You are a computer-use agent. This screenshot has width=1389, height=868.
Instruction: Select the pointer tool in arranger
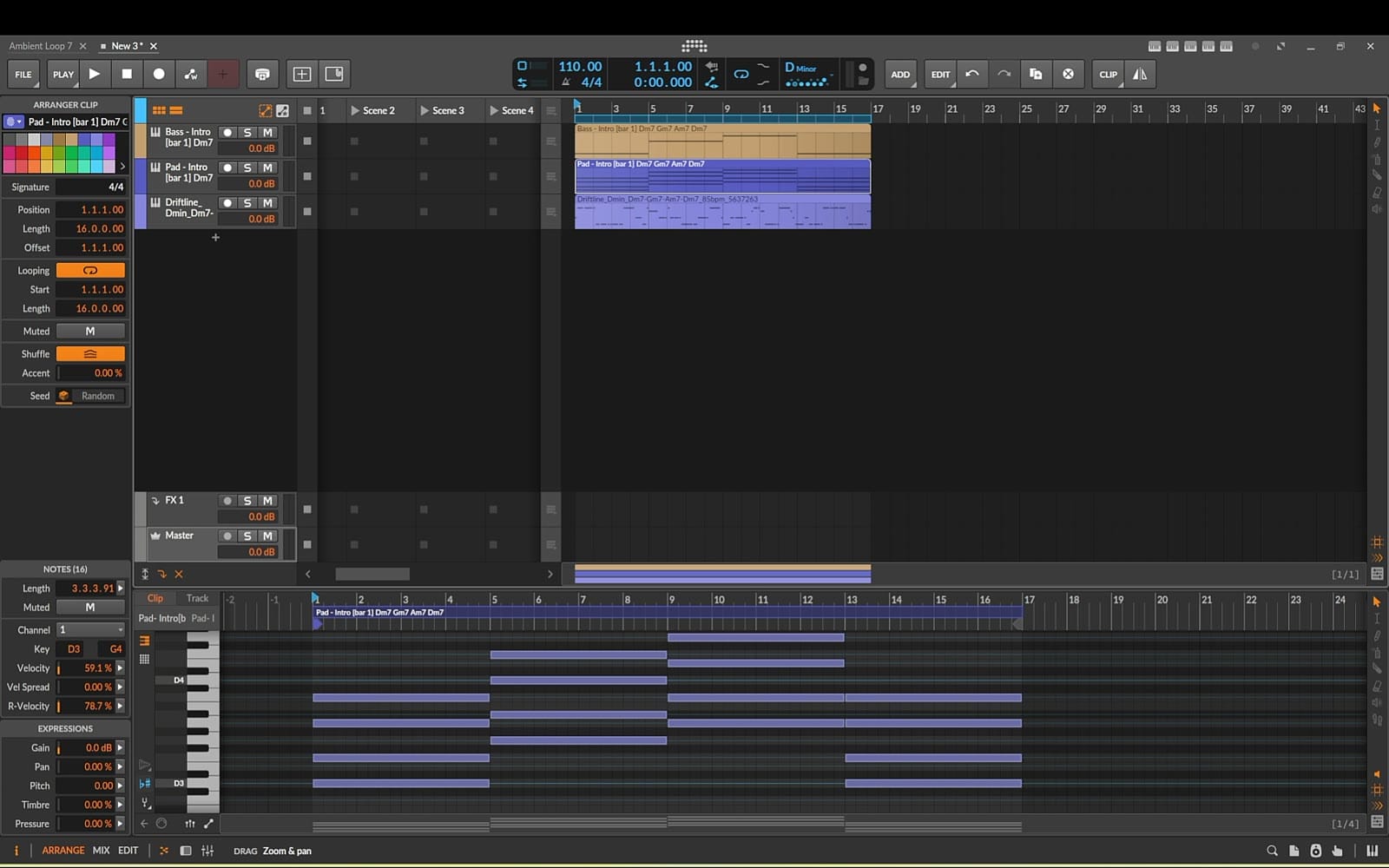coord(1377,108)
